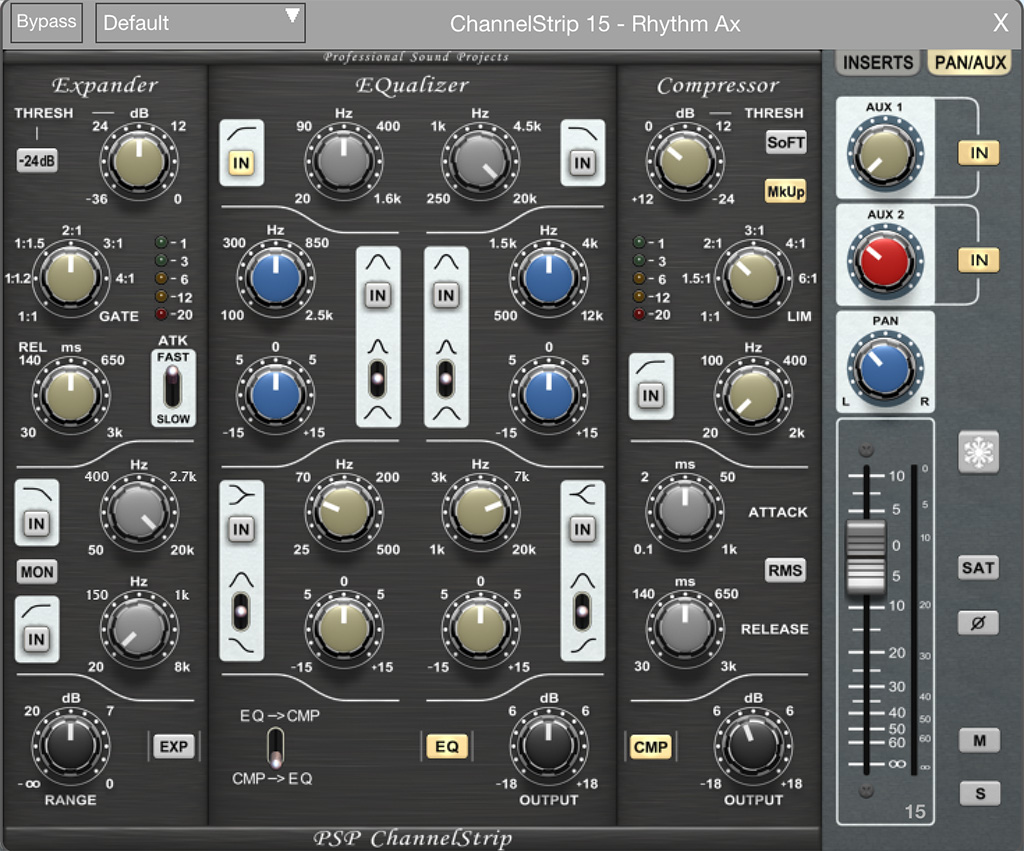The image size is (1024, 851).
Task: Click the high shelf frequency knob 3k-7k
Action: point(481,512)
